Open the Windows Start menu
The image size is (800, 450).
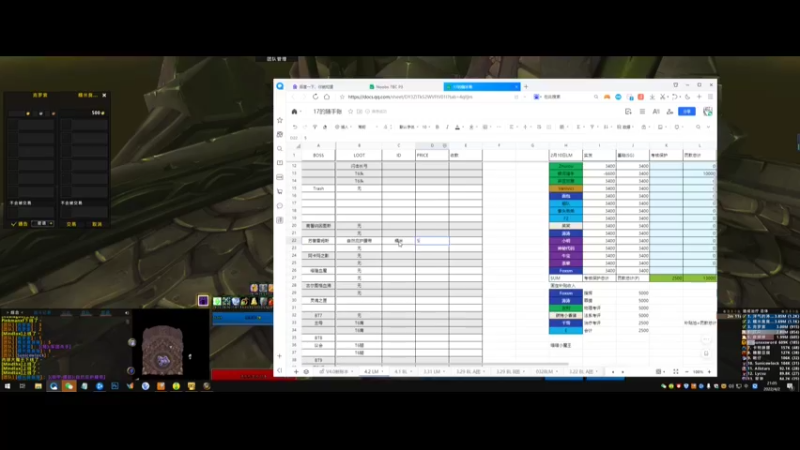tap(8, 386)
